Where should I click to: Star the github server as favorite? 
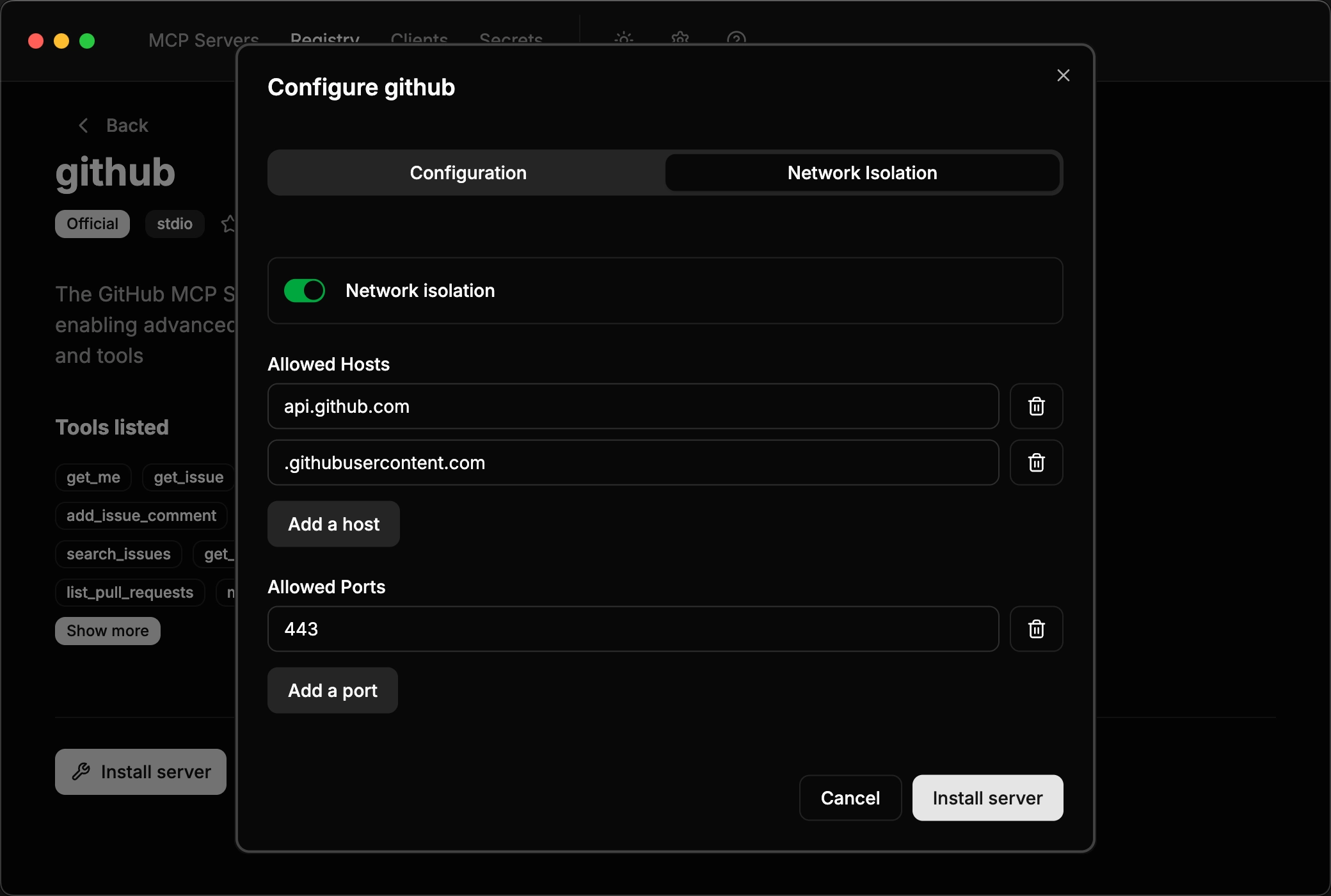(229, 223)
